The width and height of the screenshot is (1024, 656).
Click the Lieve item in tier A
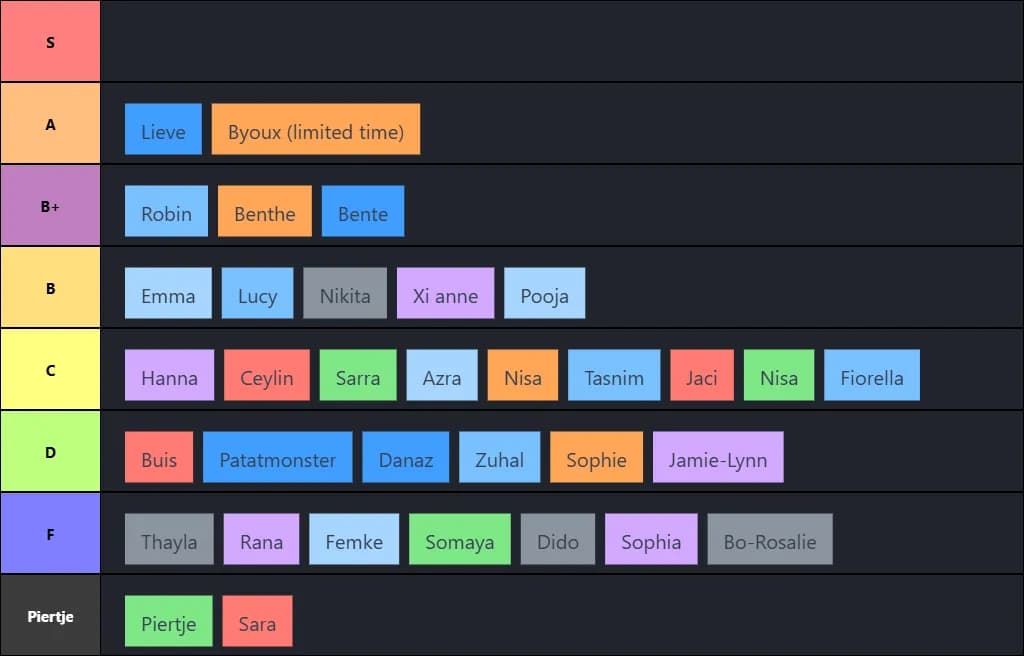tap(163, 130)
